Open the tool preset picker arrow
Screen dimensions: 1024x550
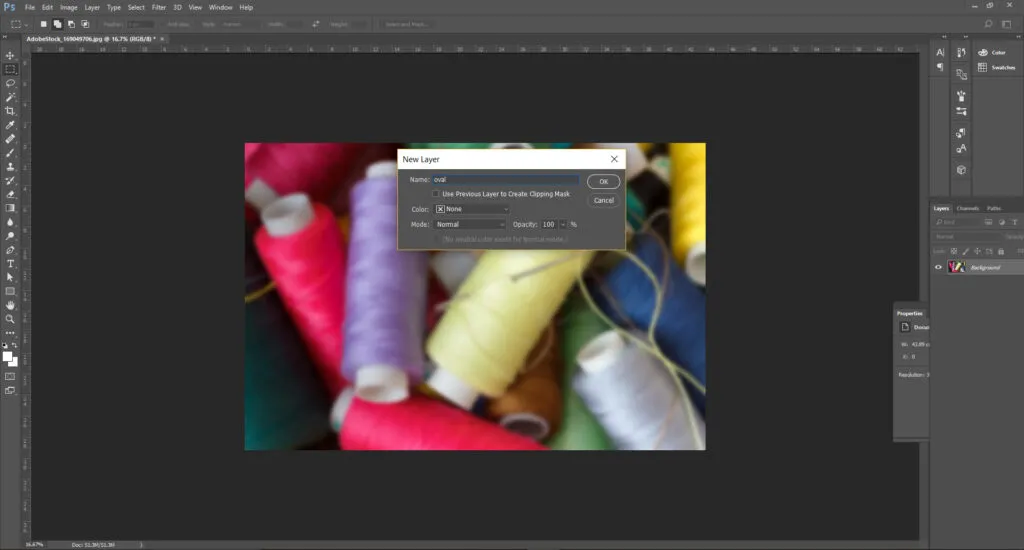(26, 25)
